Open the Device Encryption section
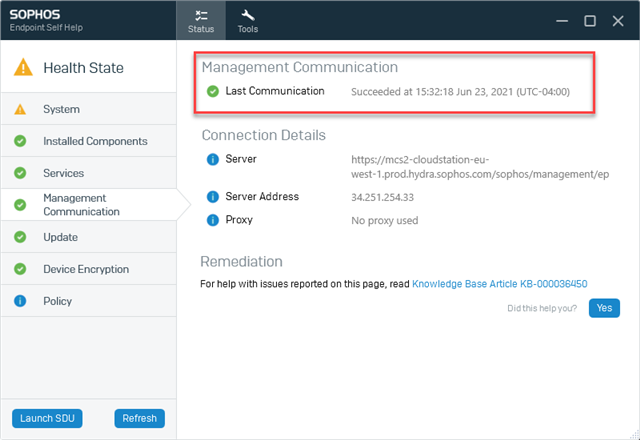The width and height of the screenshot is (640, 440). 89,269
